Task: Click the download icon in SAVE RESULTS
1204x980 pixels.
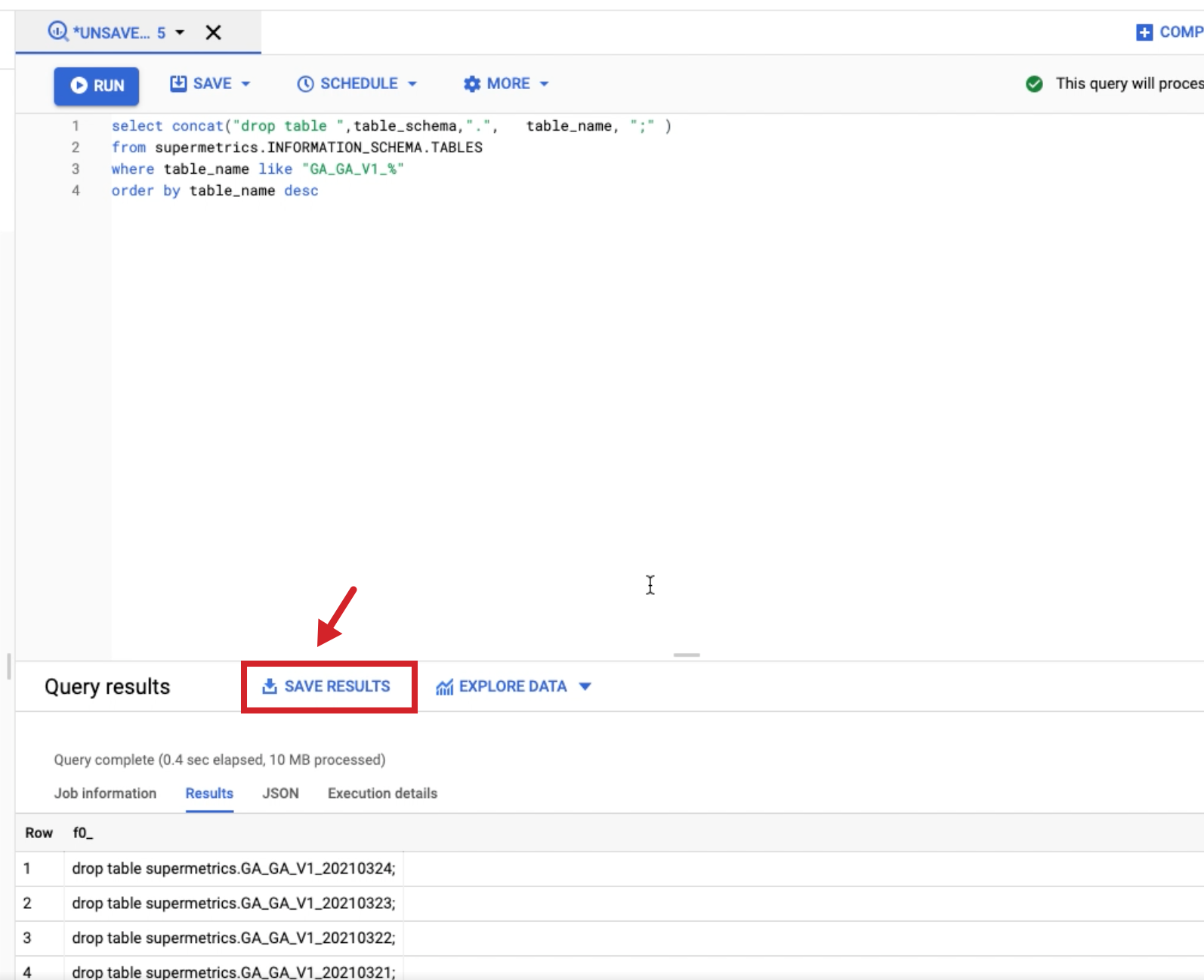Action: (269, 686)
